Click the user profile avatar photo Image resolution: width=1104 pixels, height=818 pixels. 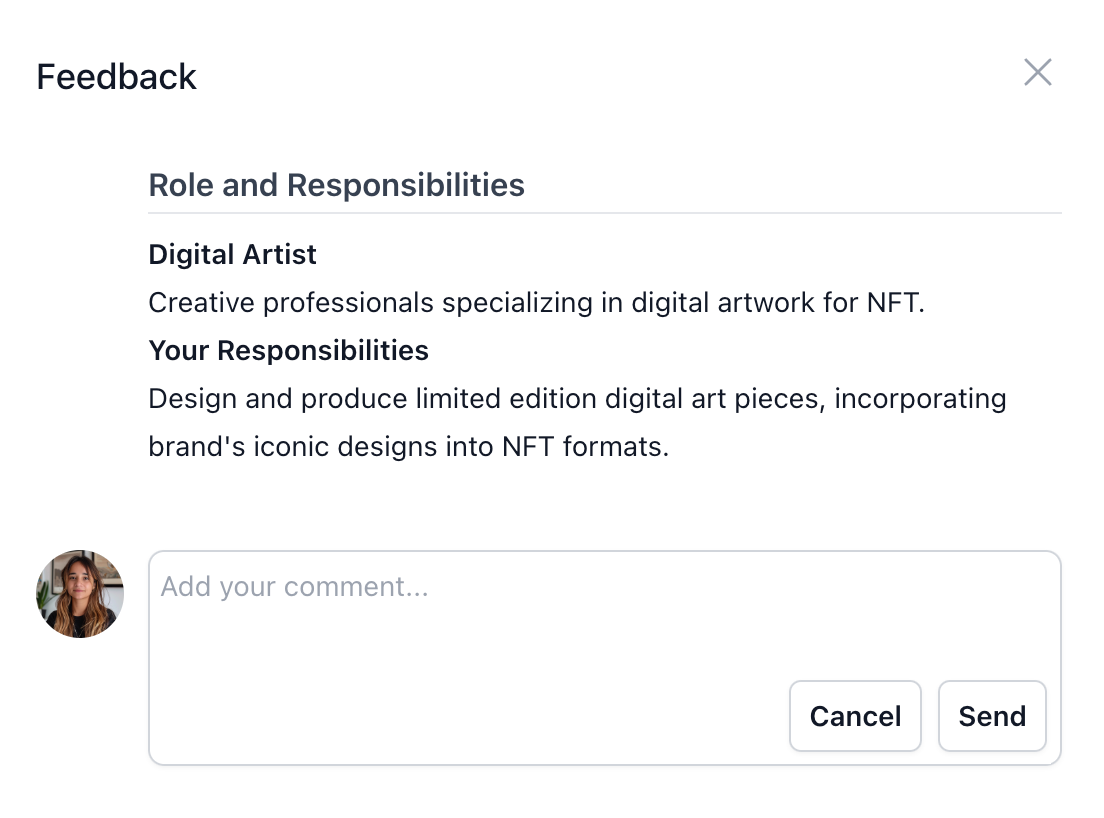[80, 594]
